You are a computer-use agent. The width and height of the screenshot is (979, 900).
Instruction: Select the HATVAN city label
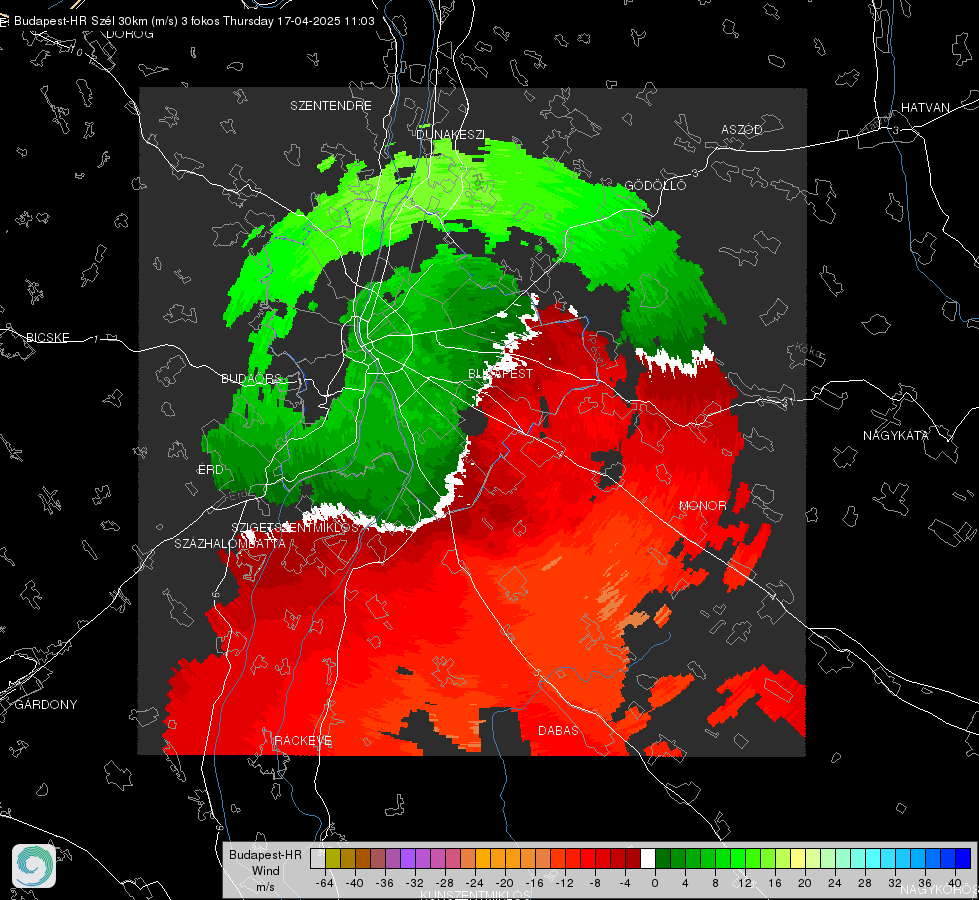click(925, 107)
